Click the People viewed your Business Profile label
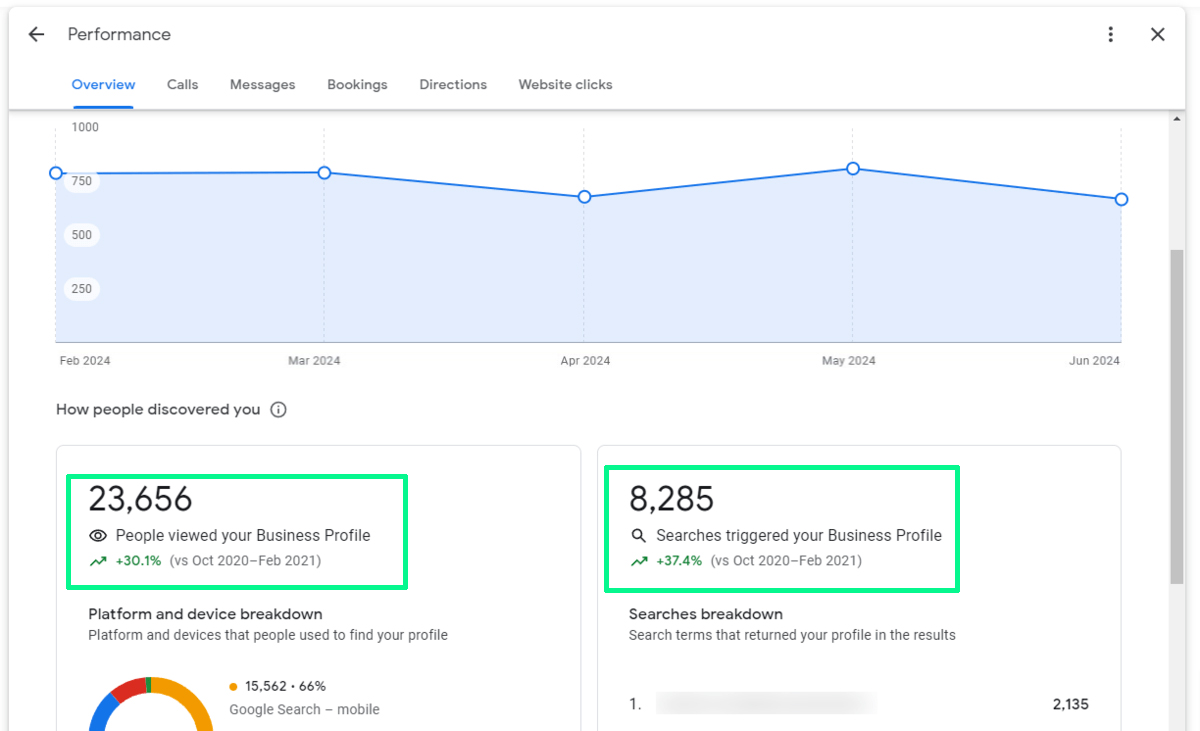Viewport: 1200px width, 731px height. (x=243, y=536)
